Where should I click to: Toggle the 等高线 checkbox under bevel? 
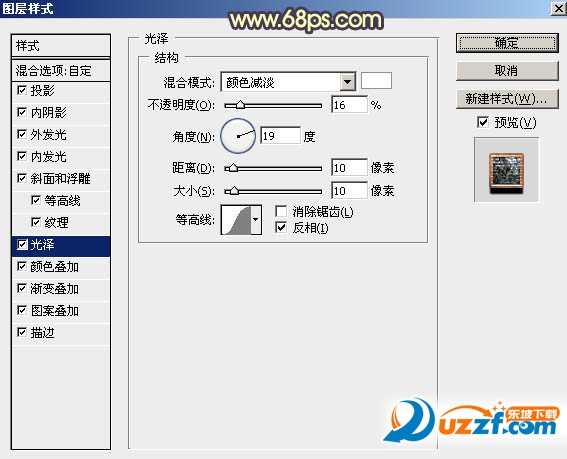pos(35,200)
